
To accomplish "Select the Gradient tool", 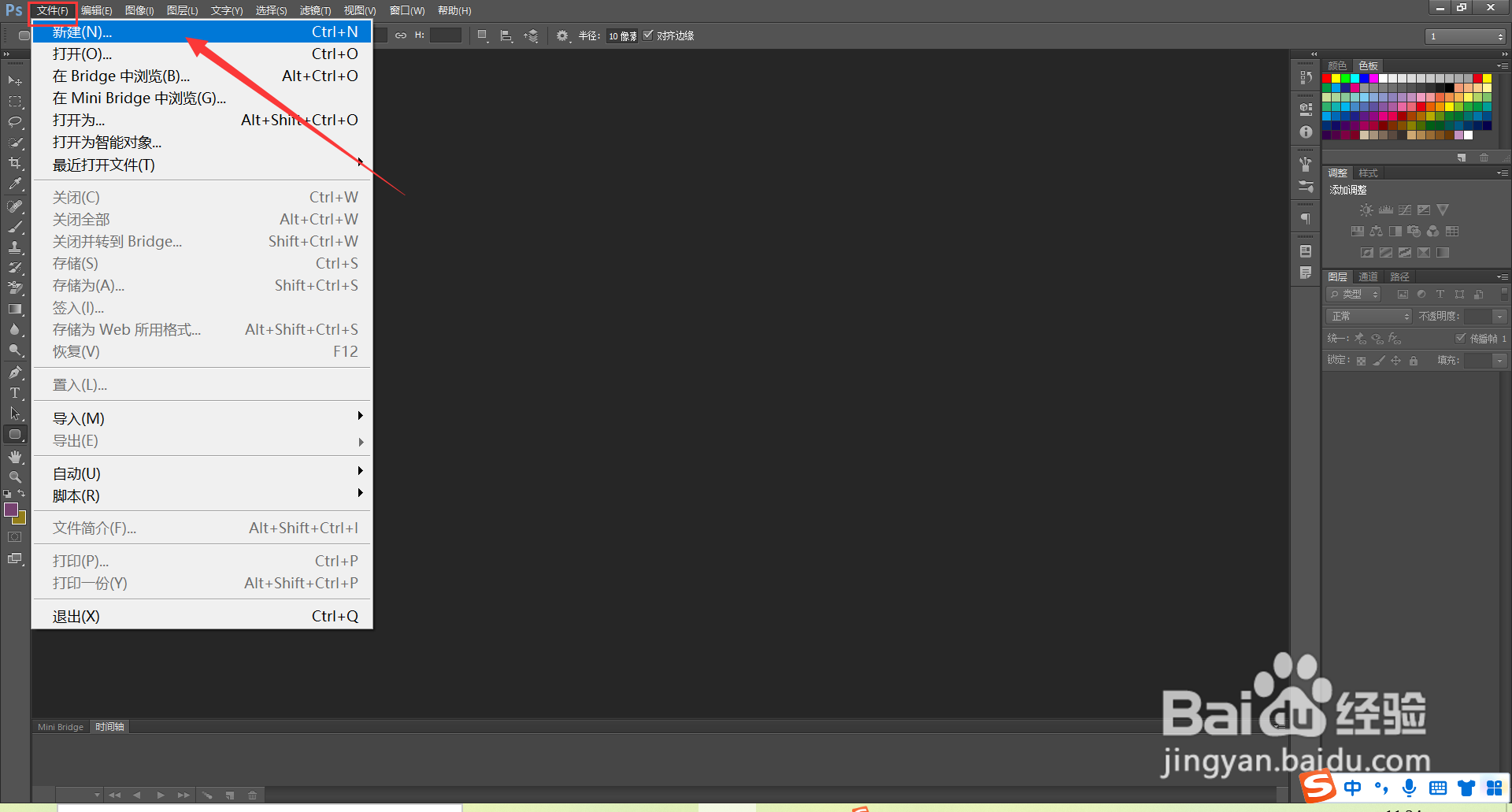I will [x=15, y=309].
